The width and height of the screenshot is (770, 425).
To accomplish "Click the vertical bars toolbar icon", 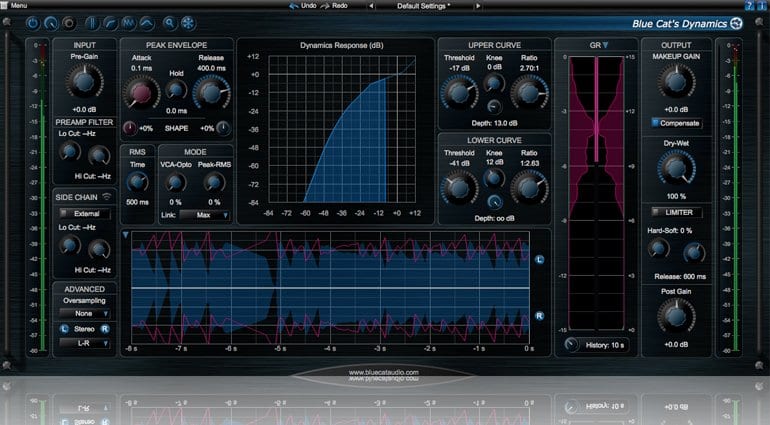I will [92, 23].
